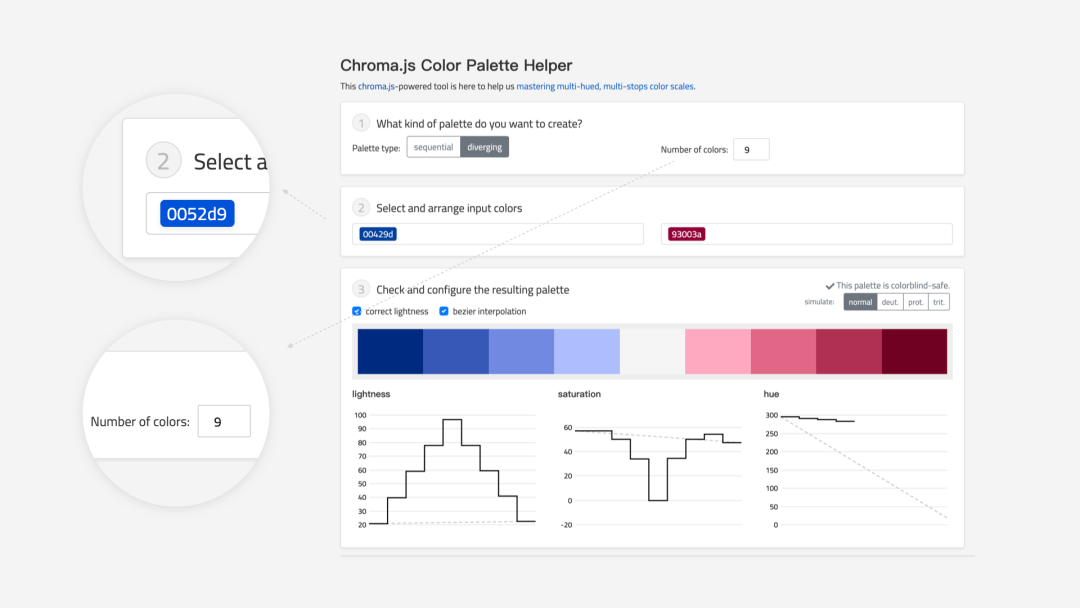The image size is (1080, 608).
Task: Click the Number of colors input field
Action: [x=751, y=149]
